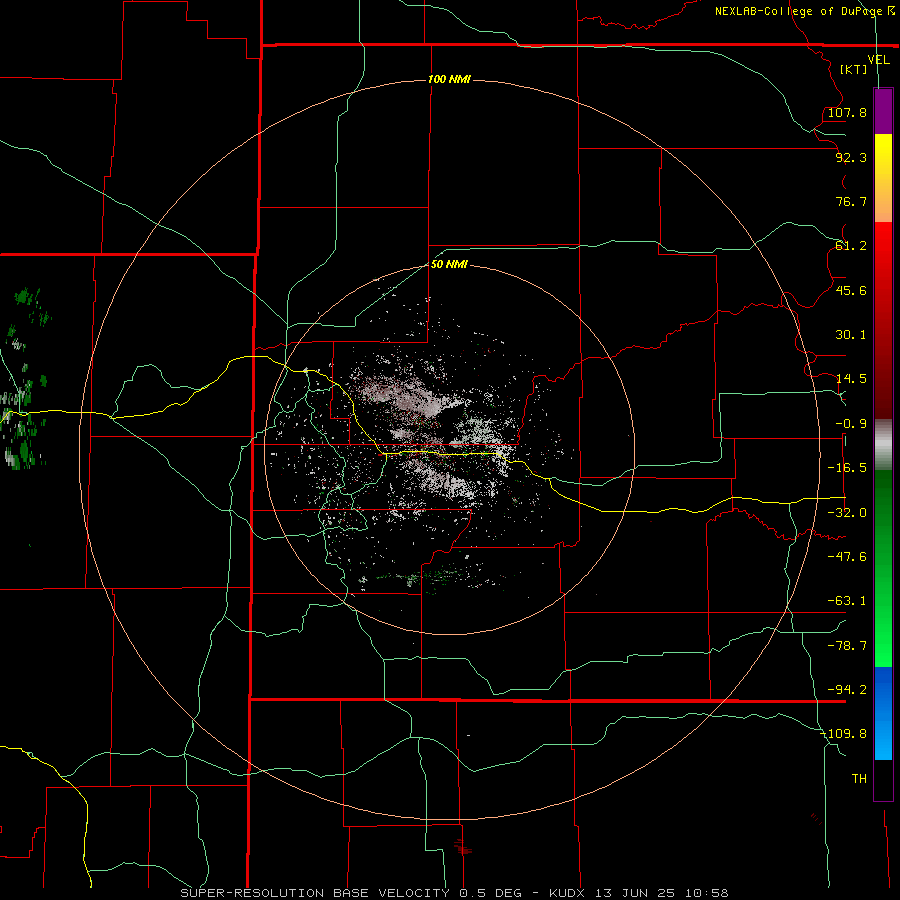Click the -16.5 velocity scale value
Screen dimensions: 900x900
tap(847, 468)
